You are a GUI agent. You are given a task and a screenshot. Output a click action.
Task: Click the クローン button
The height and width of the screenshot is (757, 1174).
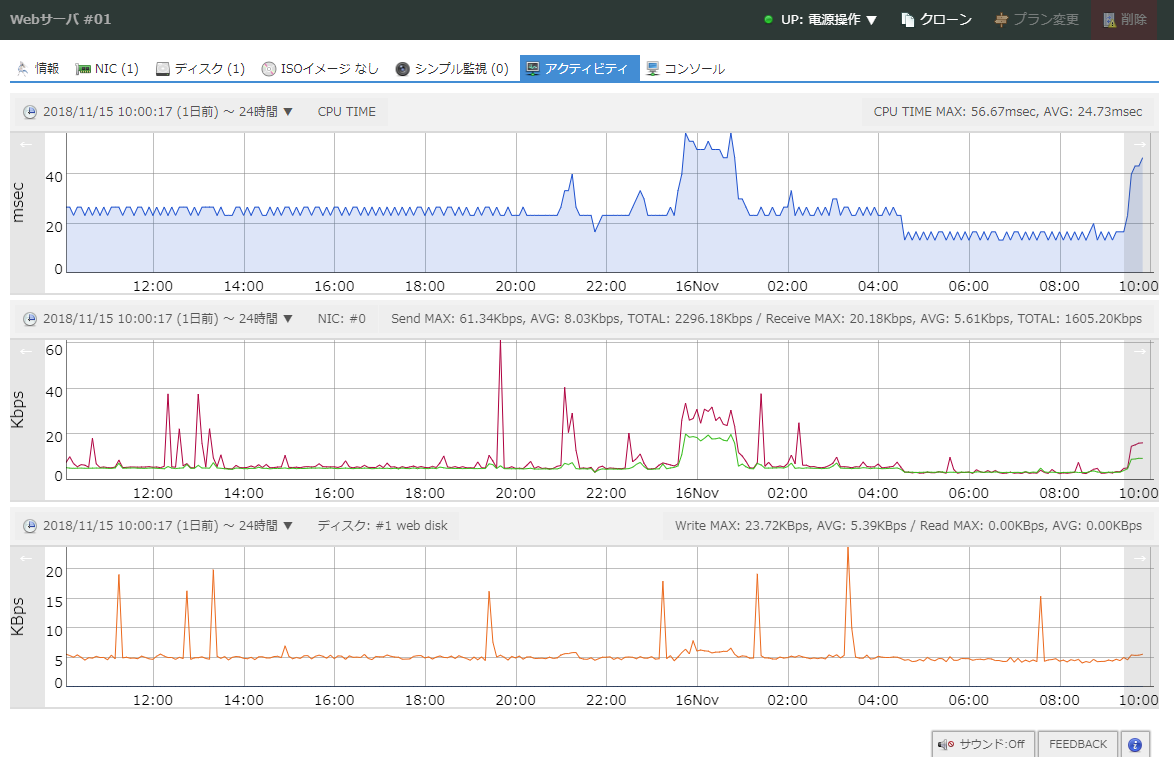936,20
